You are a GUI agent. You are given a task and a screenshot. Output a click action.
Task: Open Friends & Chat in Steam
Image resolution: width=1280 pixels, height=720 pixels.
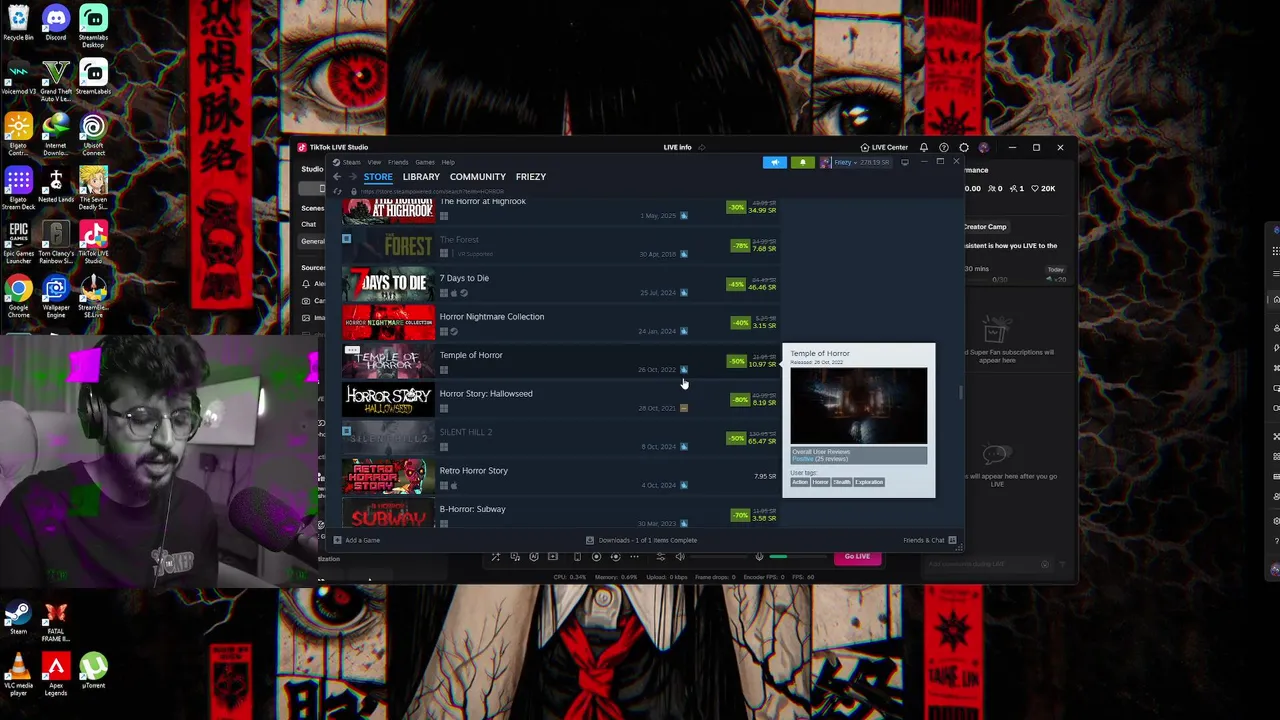[x=929, y=540]
